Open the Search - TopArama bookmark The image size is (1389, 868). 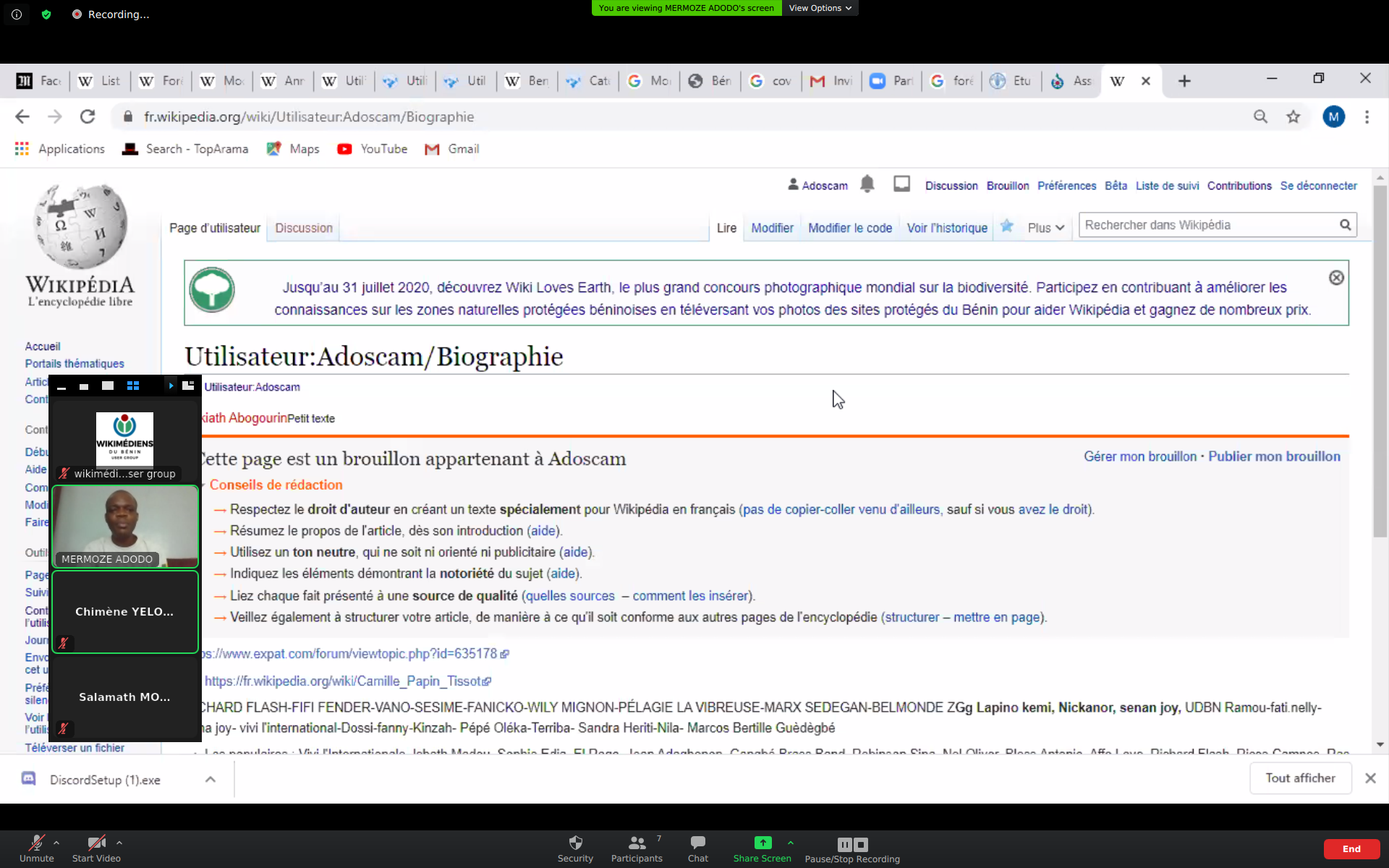185,149
